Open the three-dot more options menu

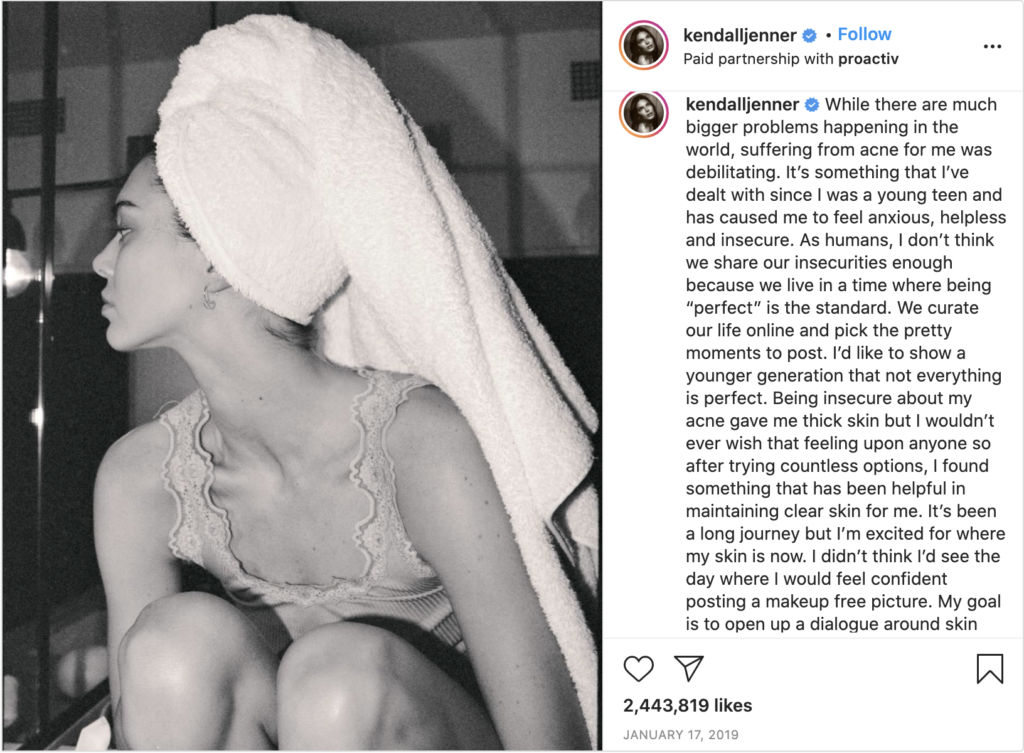(x=992, y=46)
